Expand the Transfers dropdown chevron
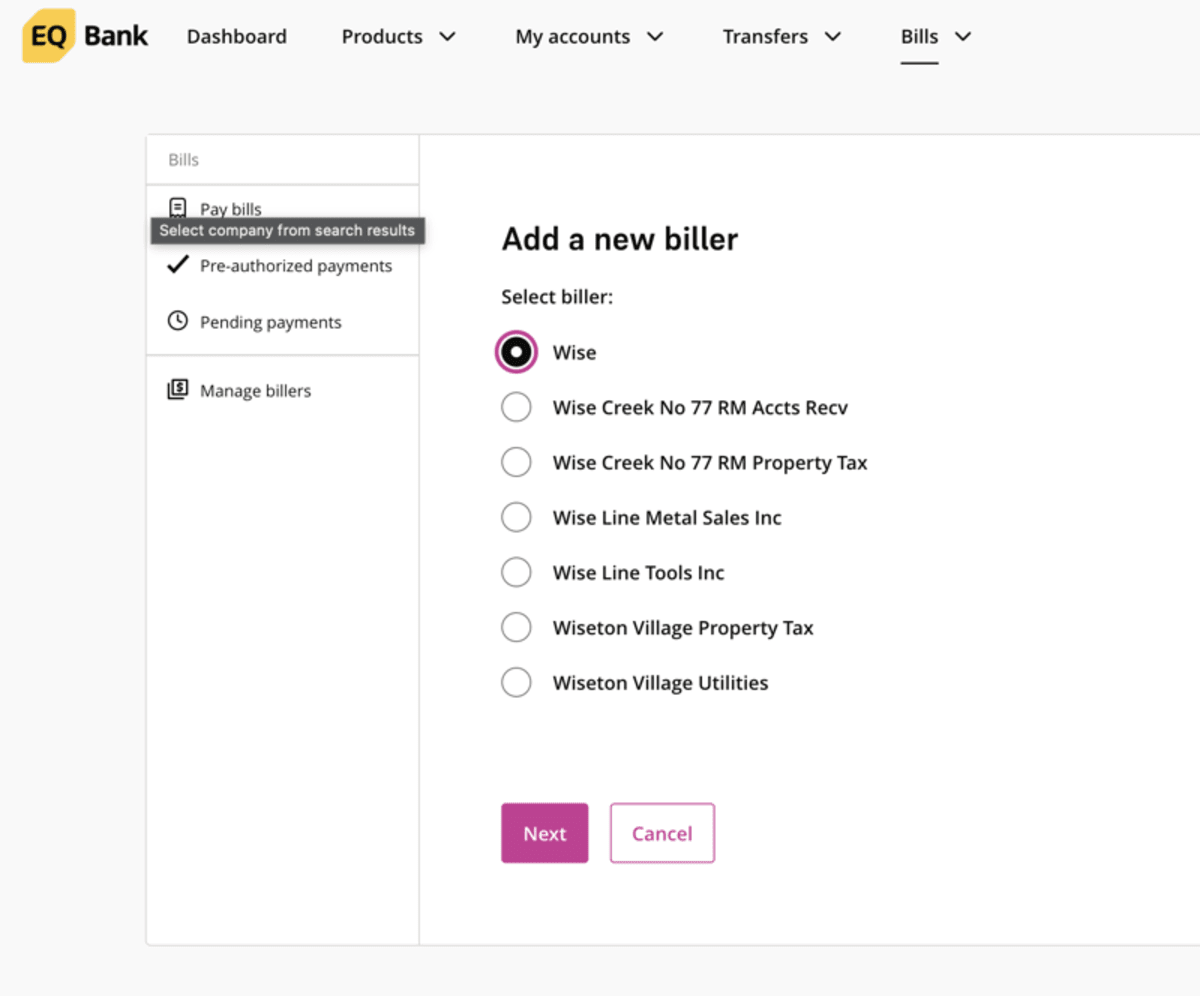The width and height of the screenshot is (1200, 996). [x=832, y=37]
